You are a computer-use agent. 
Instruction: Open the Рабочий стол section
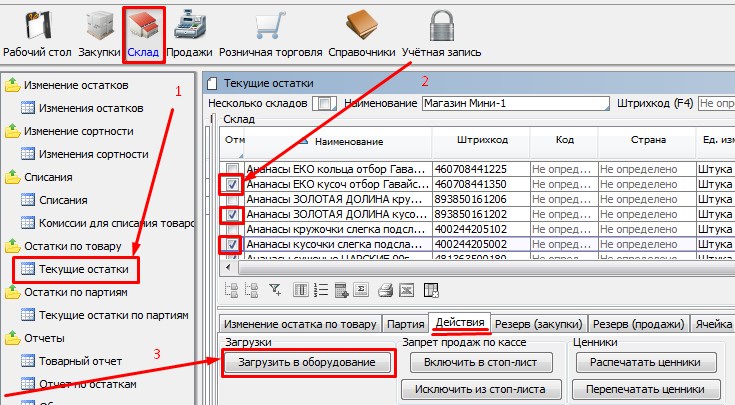point(40,31)
